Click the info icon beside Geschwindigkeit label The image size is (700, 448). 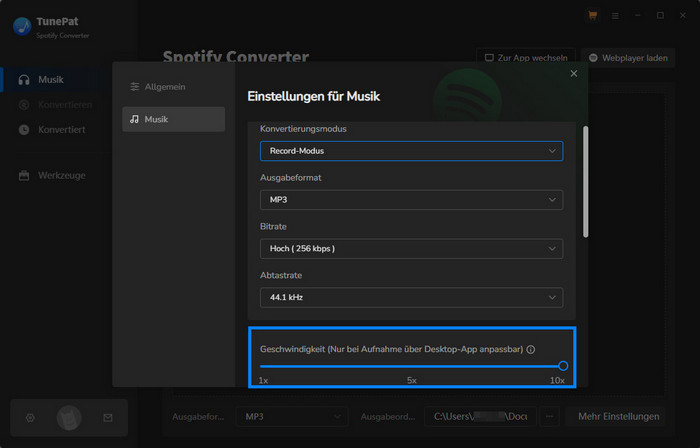(530, 349)
